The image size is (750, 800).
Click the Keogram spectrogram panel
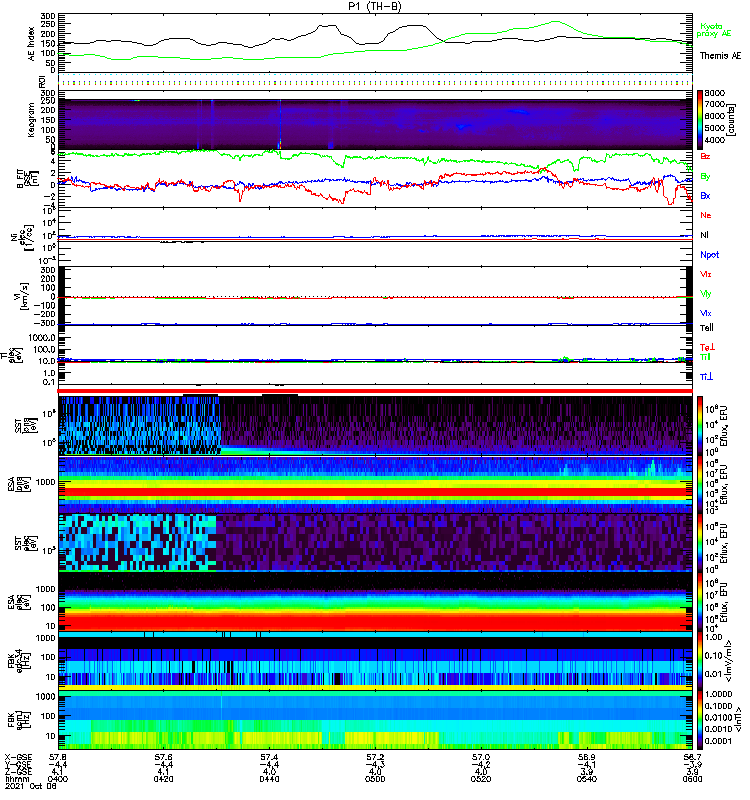point(375,120)
